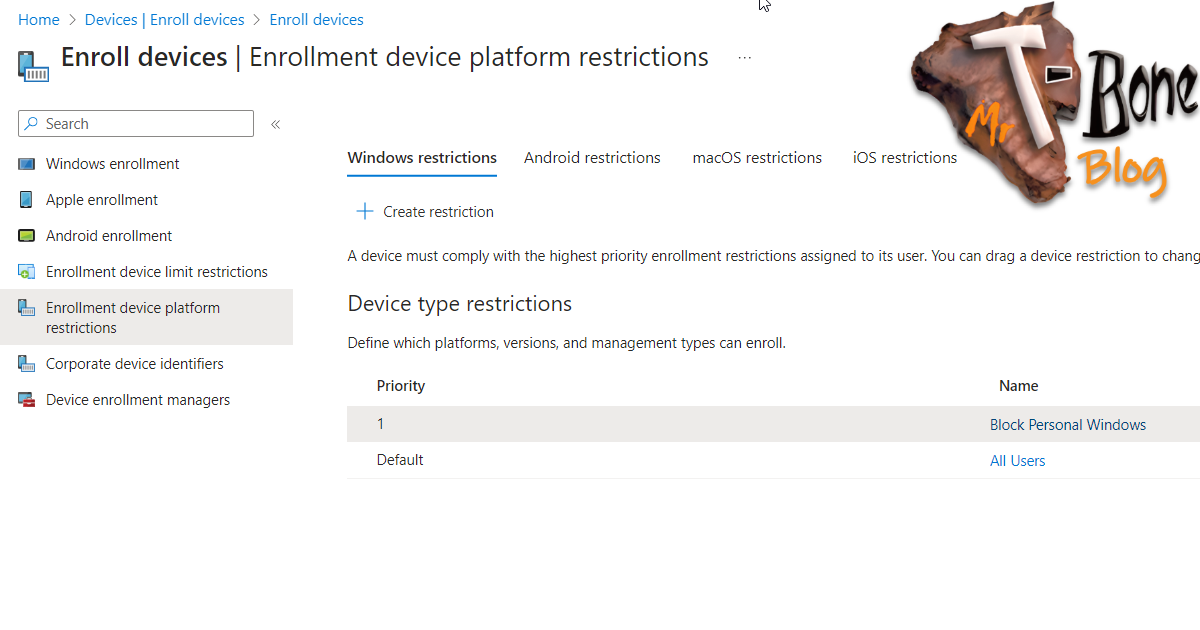Collapse the sidebar with the double chevron
The image size is (1200, 630).
[x=275, y=124]
